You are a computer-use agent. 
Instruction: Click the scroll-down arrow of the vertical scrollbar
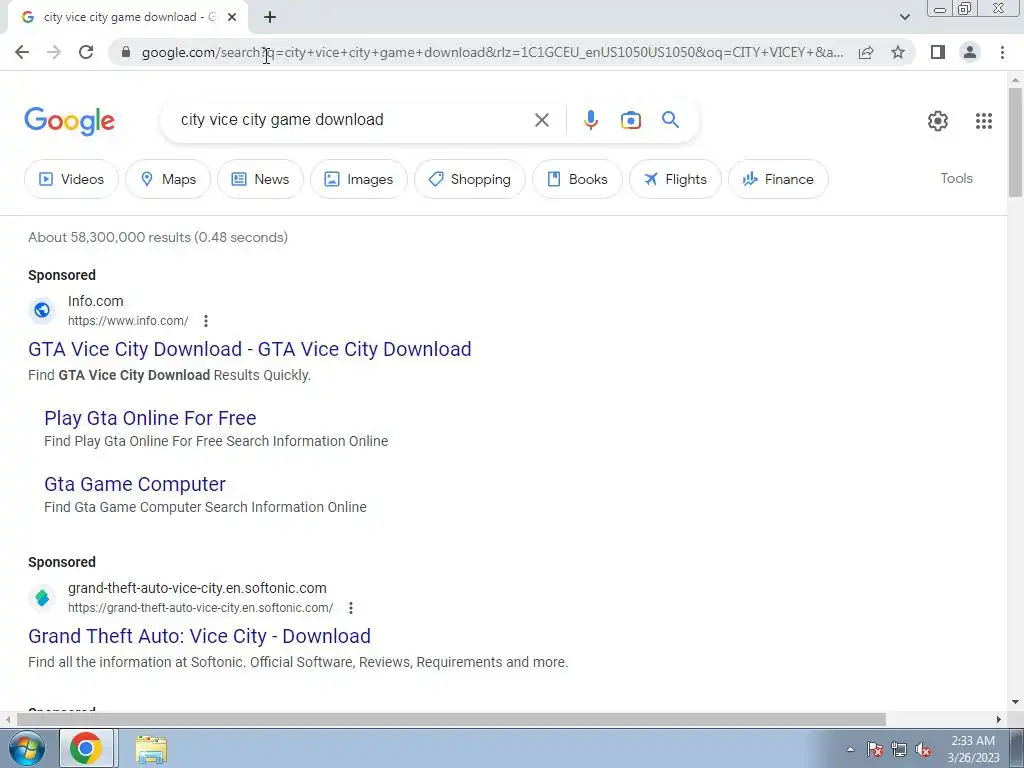pos(1015,702)
